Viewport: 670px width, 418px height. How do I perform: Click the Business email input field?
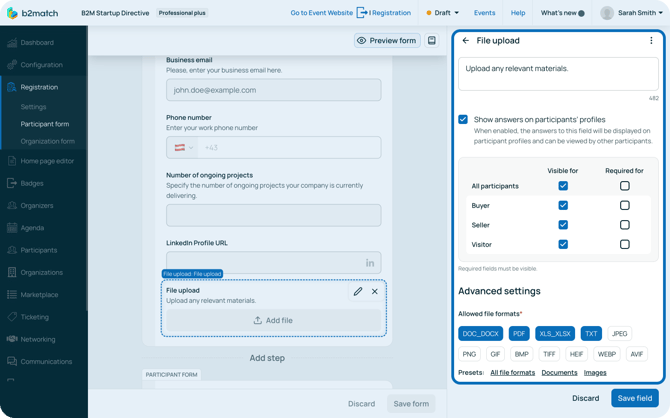(x=273, y=90)
